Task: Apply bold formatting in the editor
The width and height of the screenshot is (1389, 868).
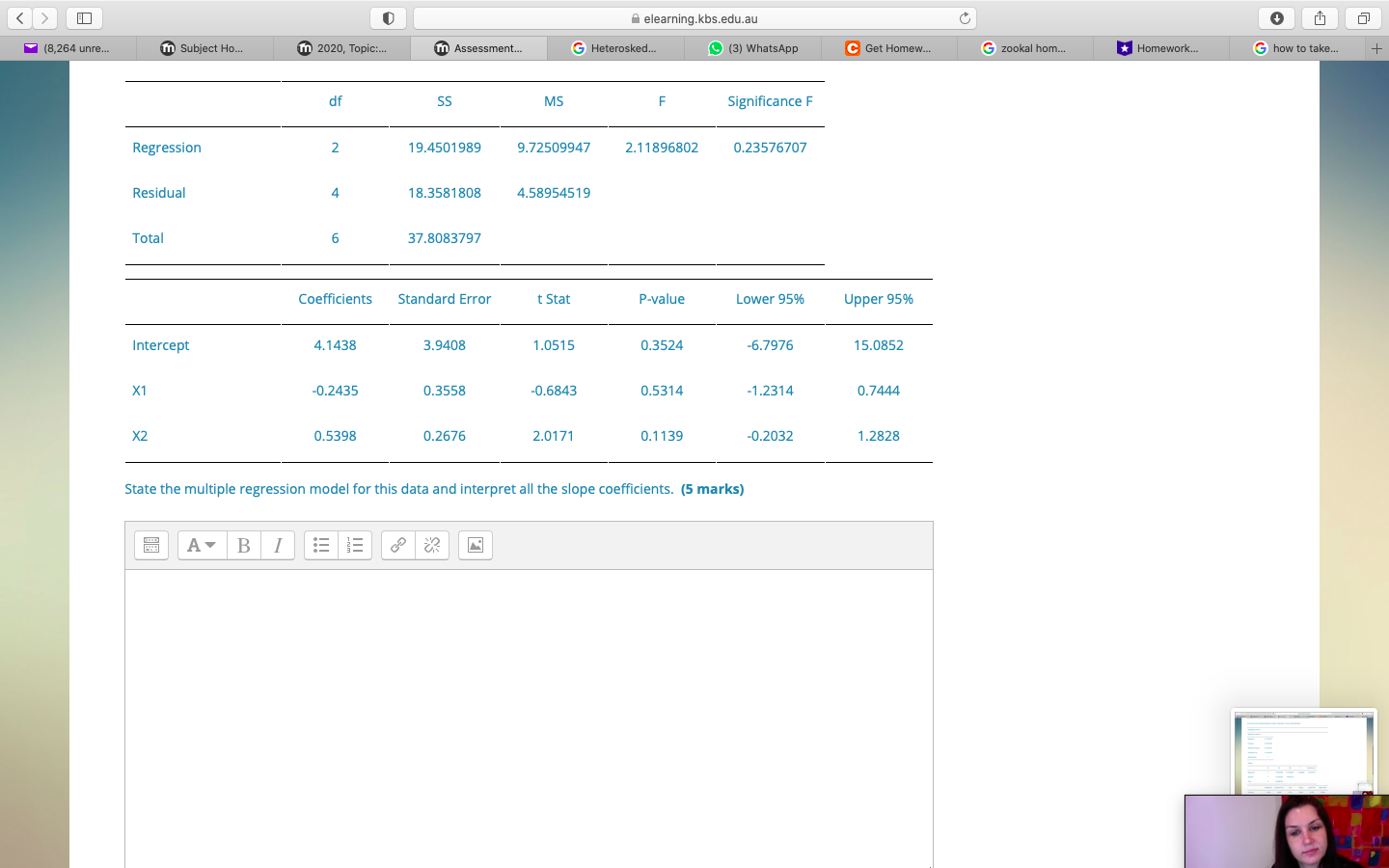Action: 244,545
